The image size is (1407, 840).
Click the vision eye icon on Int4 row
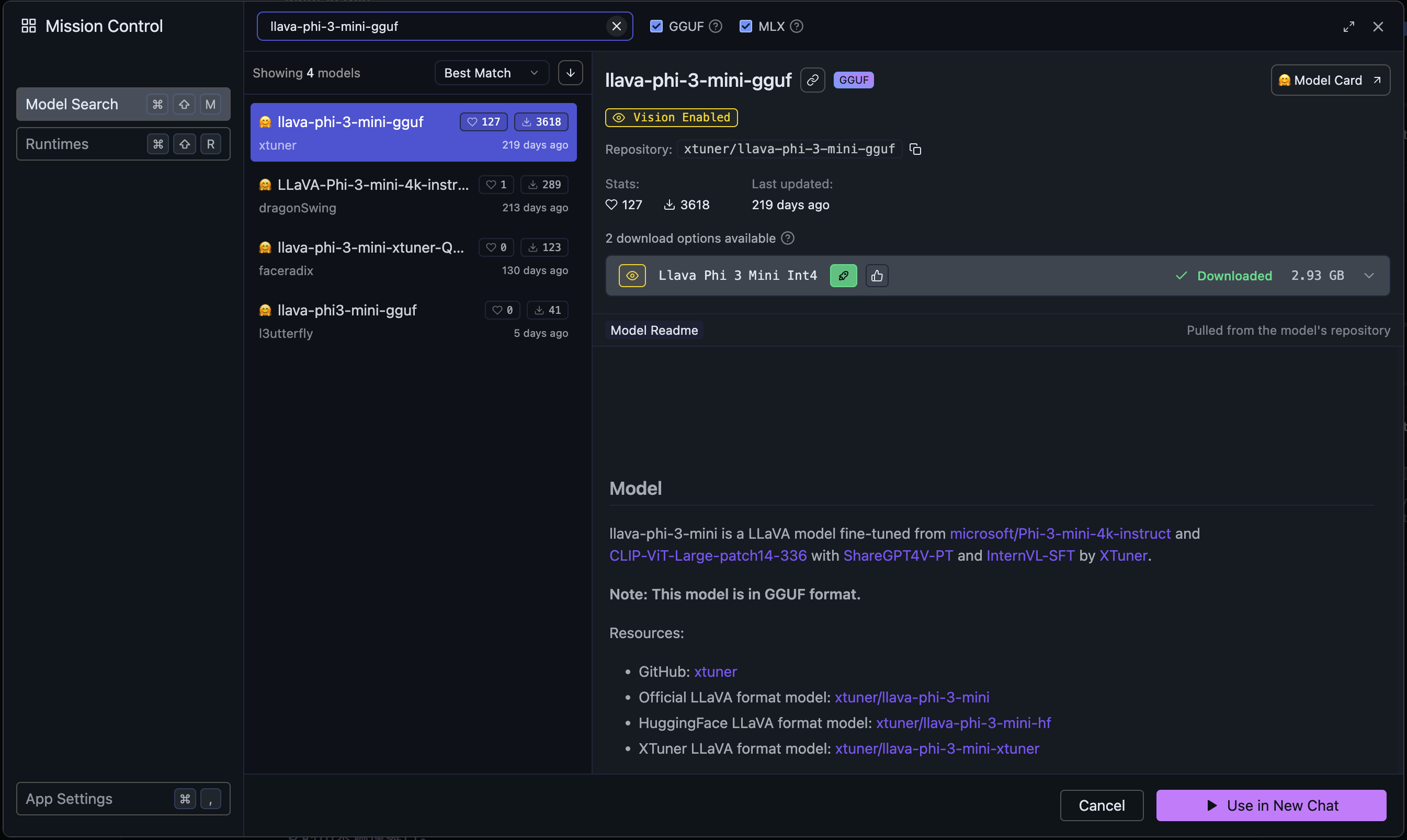[x=632, y=276]
